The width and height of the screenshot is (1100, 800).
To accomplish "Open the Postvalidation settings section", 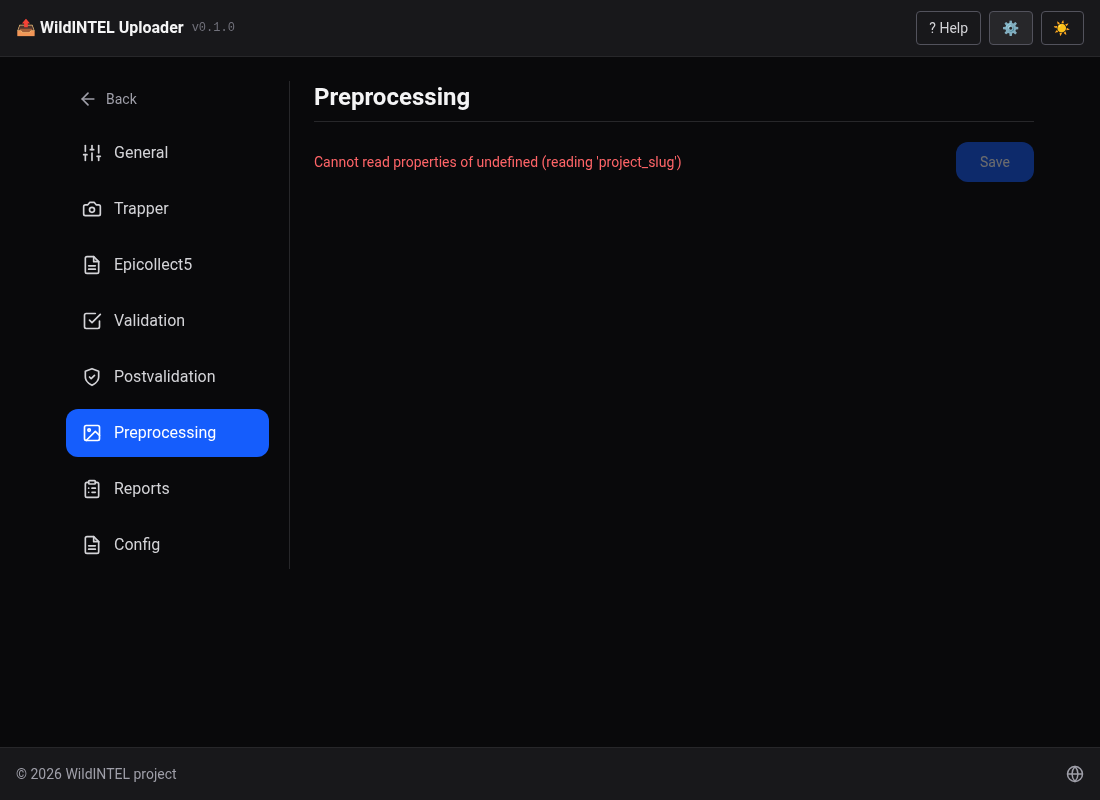I will [167, 377].
